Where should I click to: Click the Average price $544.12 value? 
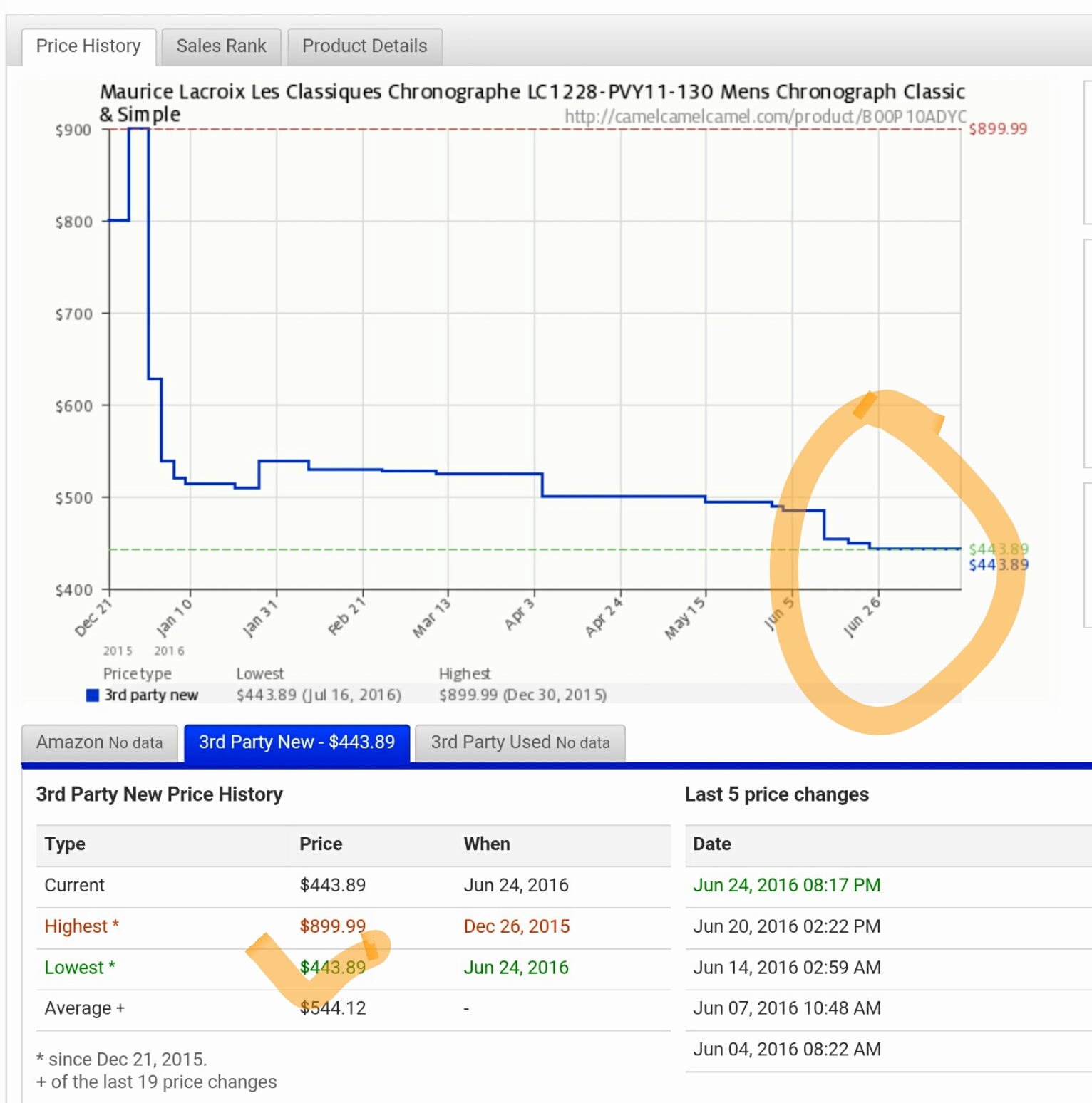332,1008
